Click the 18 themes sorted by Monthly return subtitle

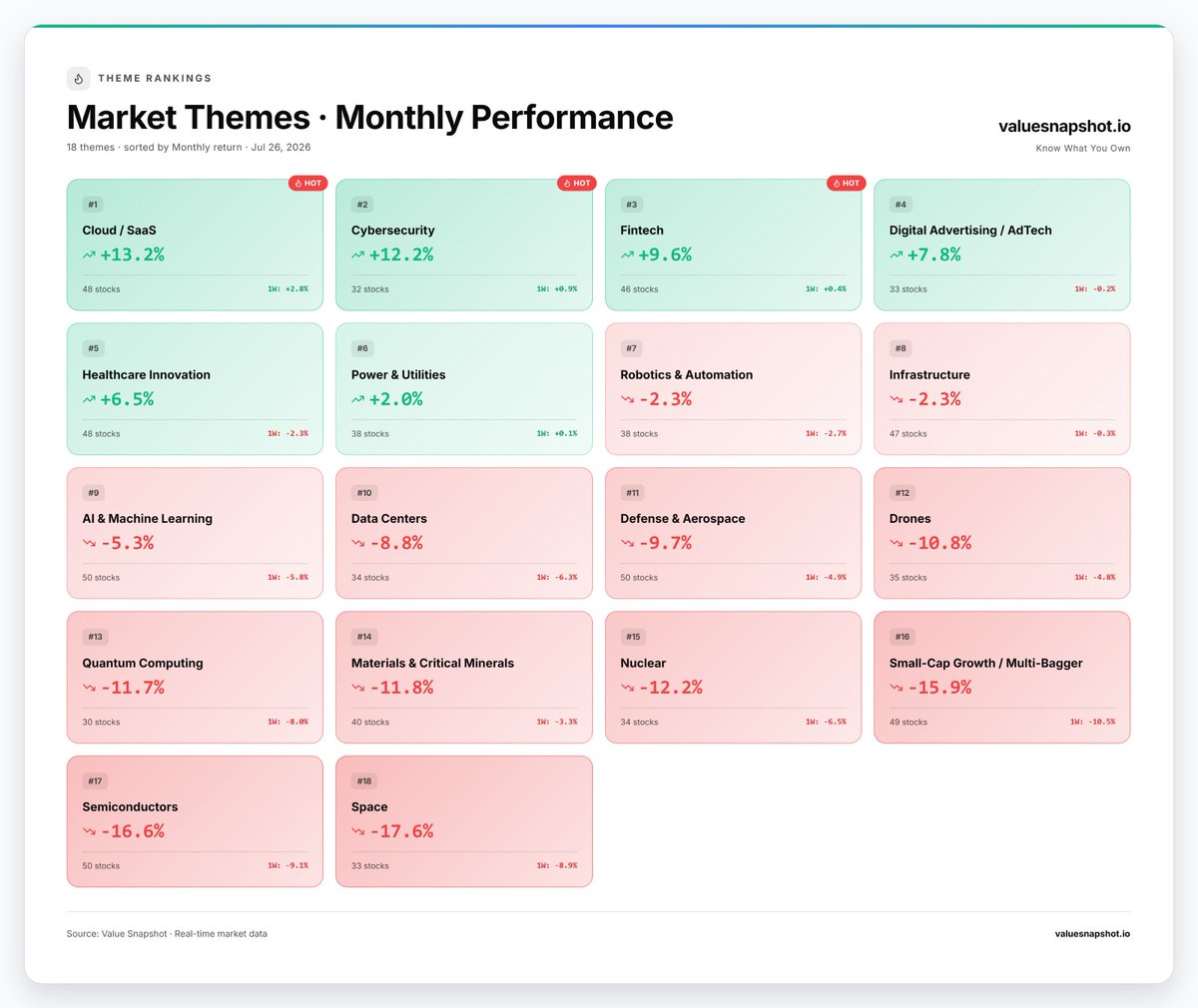click(189, 147)
